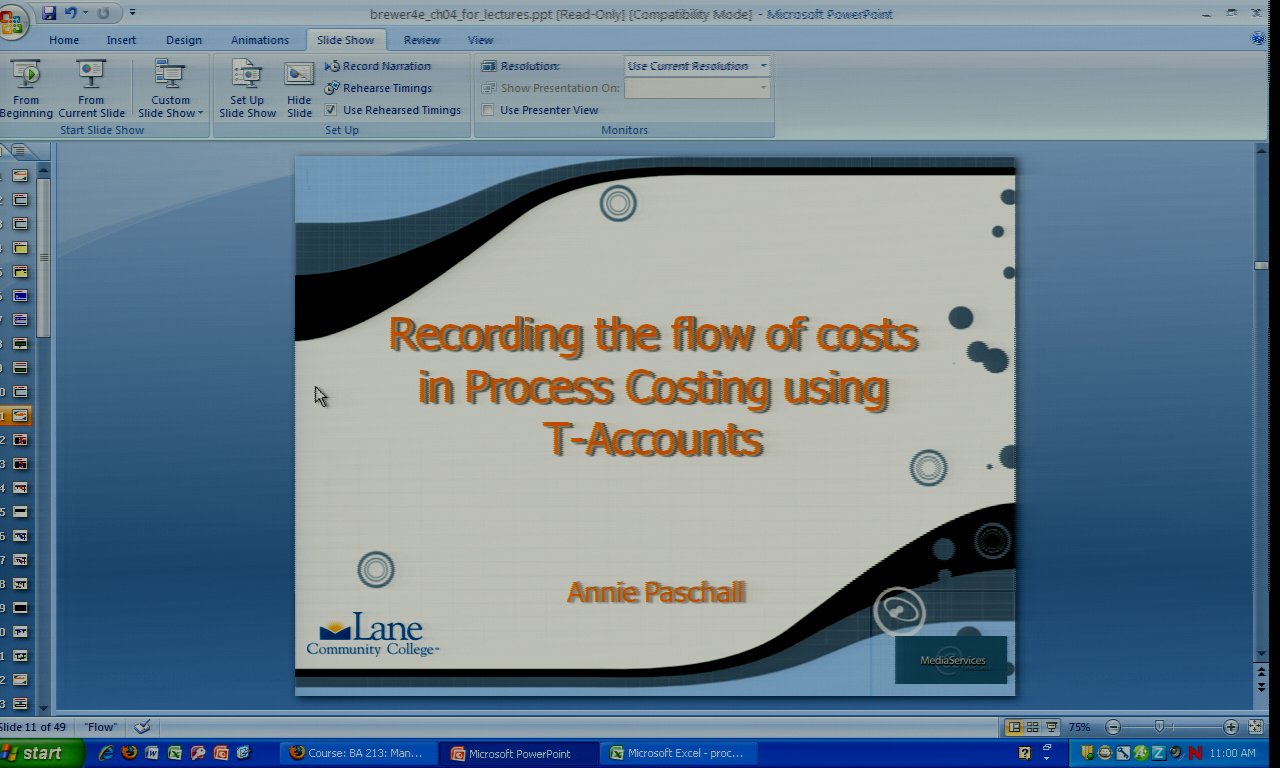
Task: Switch to the Review tab
Action: tap(421, 40)
